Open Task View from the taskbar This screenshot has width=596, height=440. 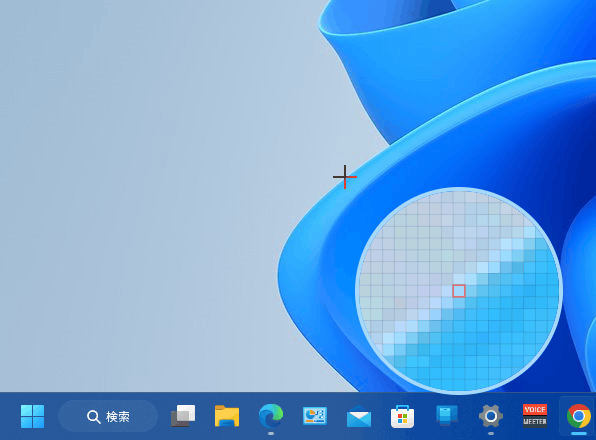183,416
